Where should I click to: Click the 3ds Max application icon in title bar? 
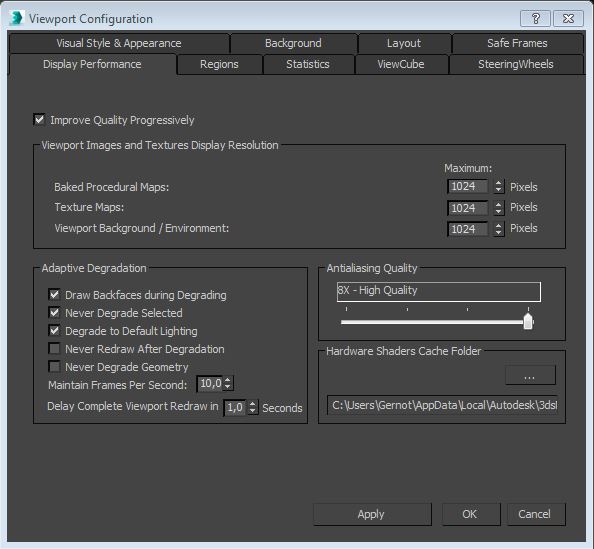point(16,18)
